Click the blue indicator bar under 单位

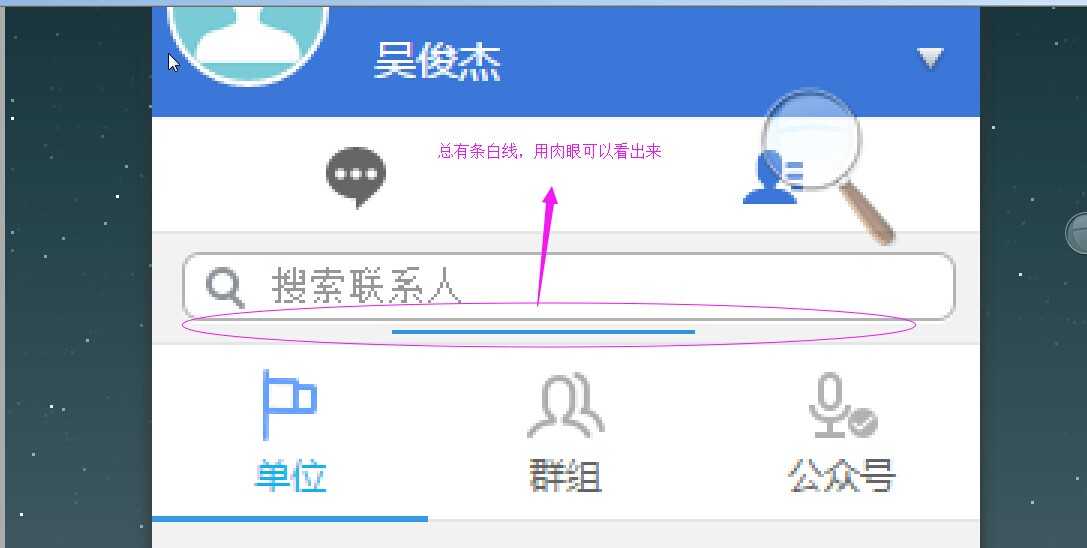click(x=290, y=518)
